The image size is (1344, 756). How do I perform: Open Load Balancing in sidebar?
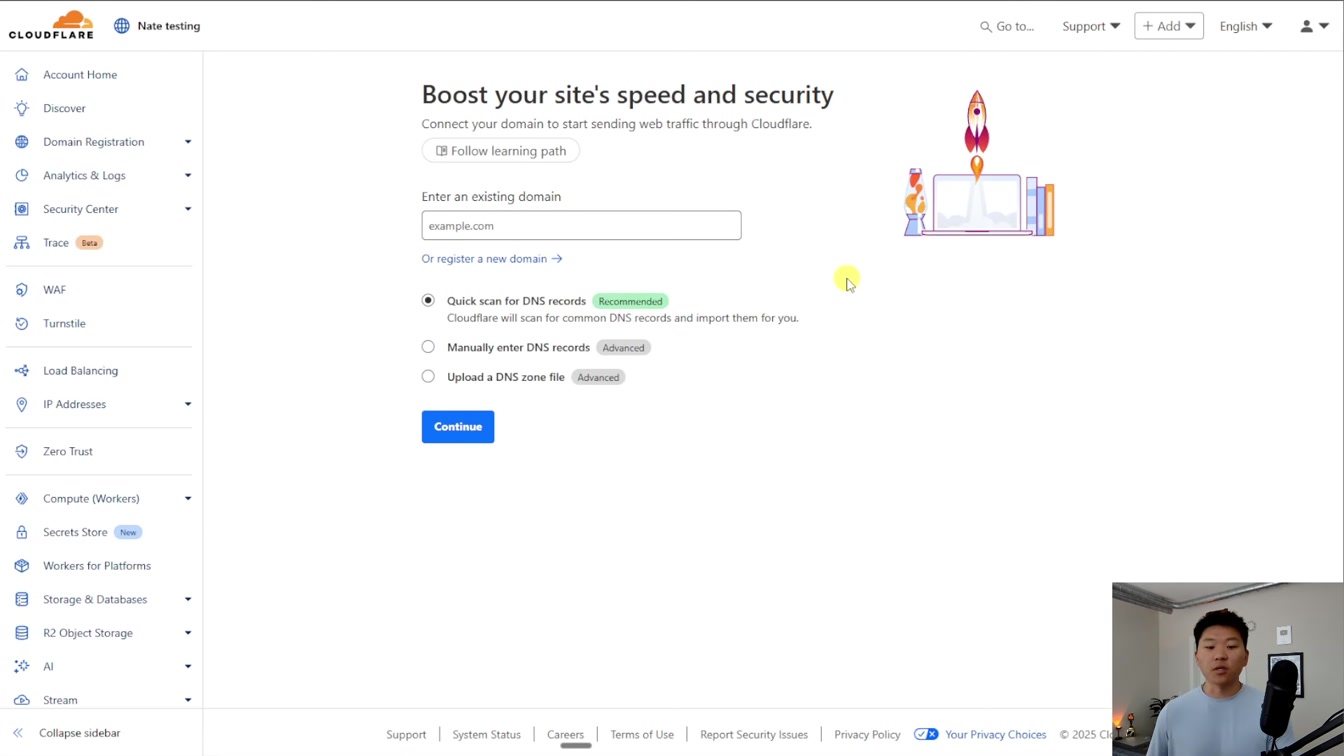coord(80,371)
